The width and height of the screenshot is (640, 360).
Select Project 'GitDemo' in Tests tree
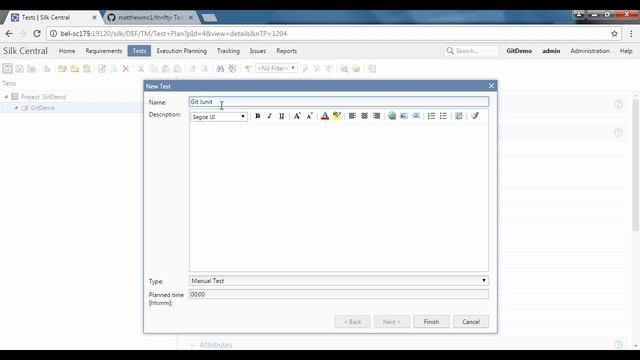(x=44, y=97)
